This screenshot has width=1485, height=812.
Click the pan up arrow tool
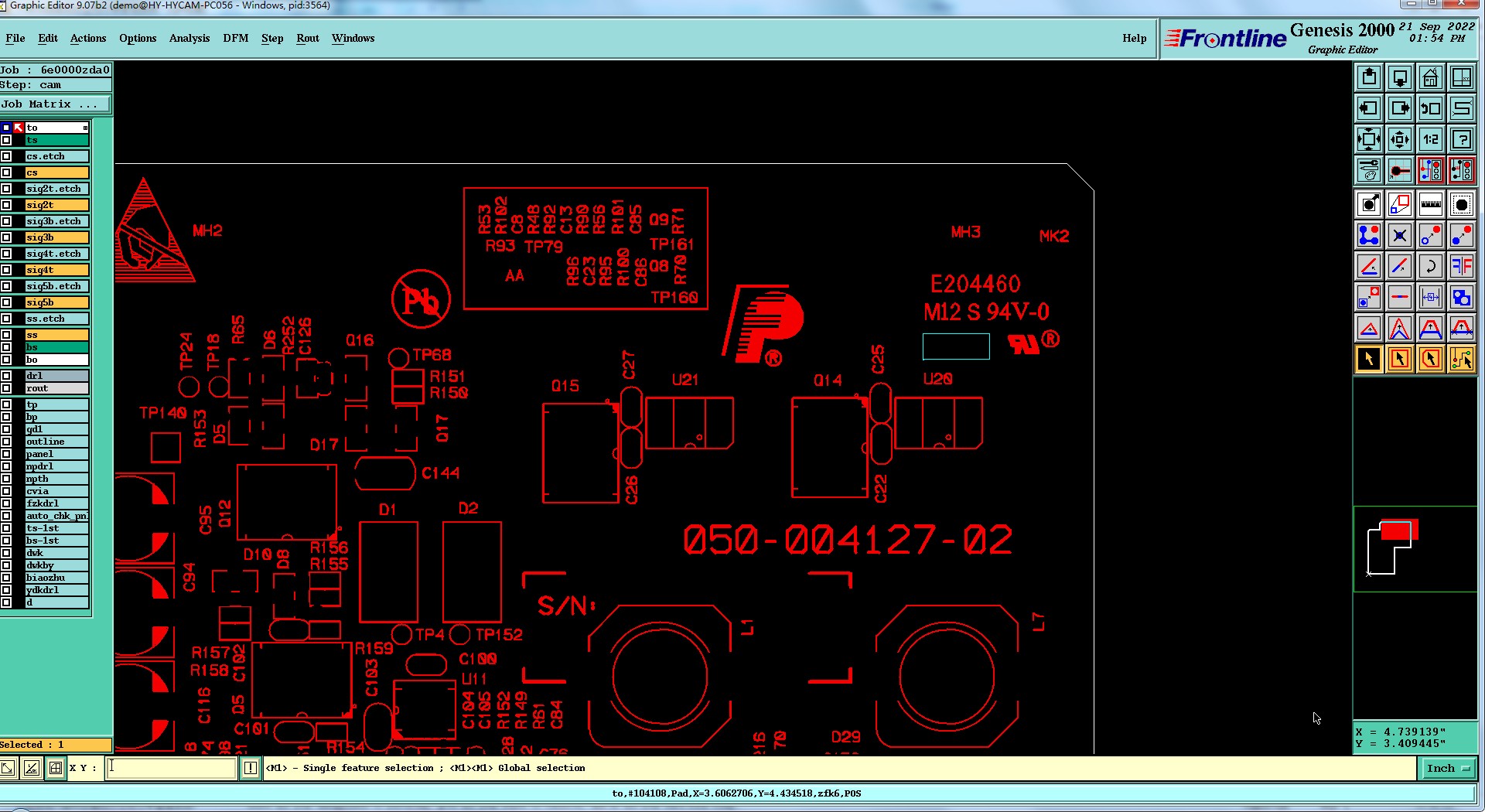(1369, 77)
